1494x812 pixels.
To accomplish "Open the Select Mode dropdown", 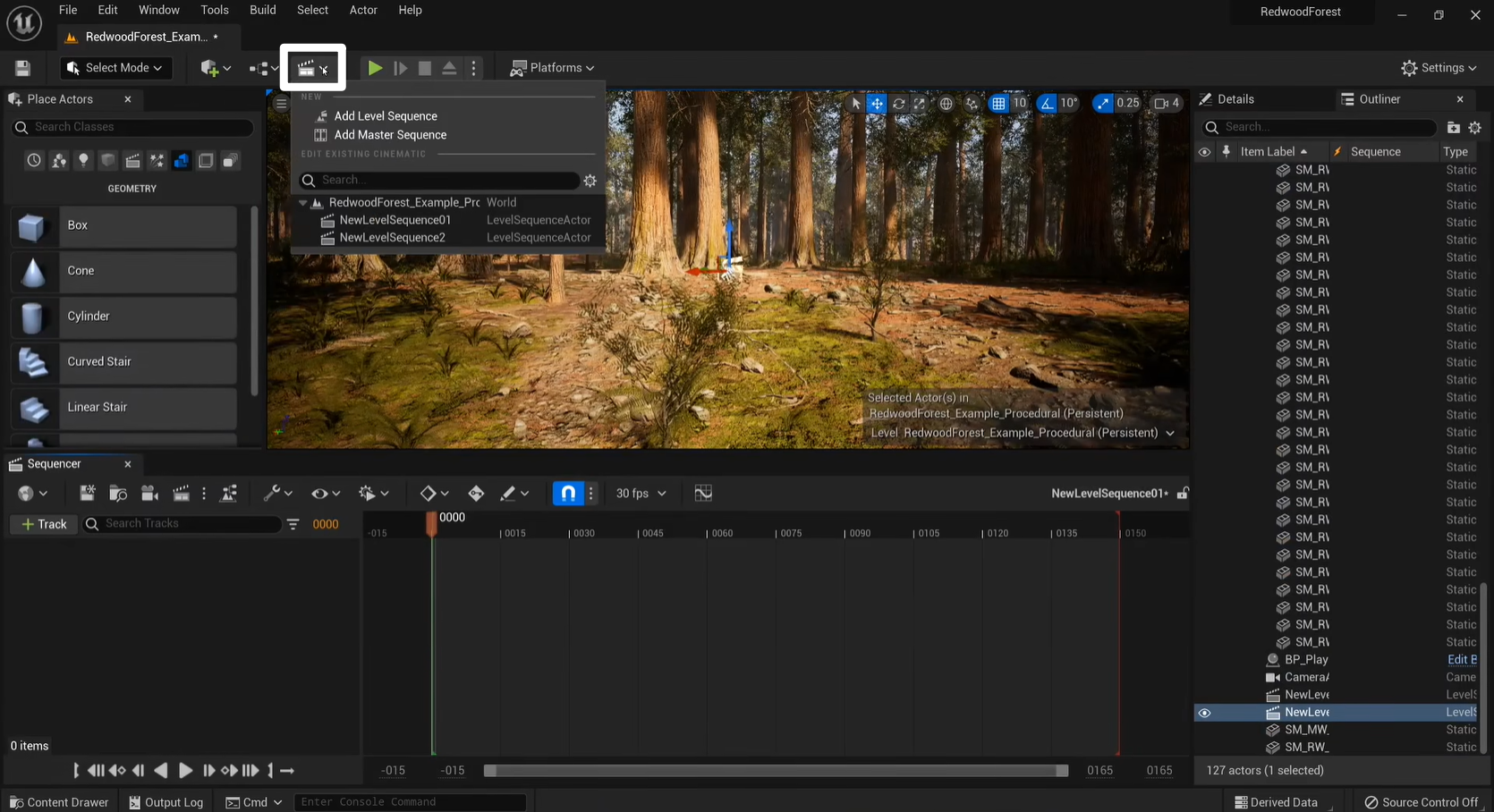I will pos(115,68).
